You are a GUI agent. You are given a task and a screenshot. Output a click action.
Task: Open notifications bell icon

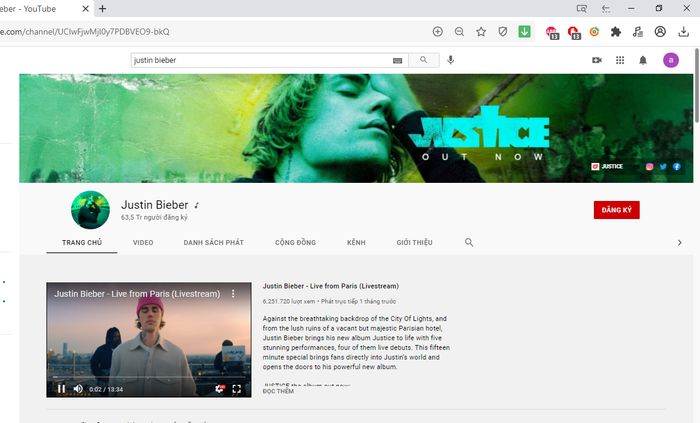tap(643, 60)
